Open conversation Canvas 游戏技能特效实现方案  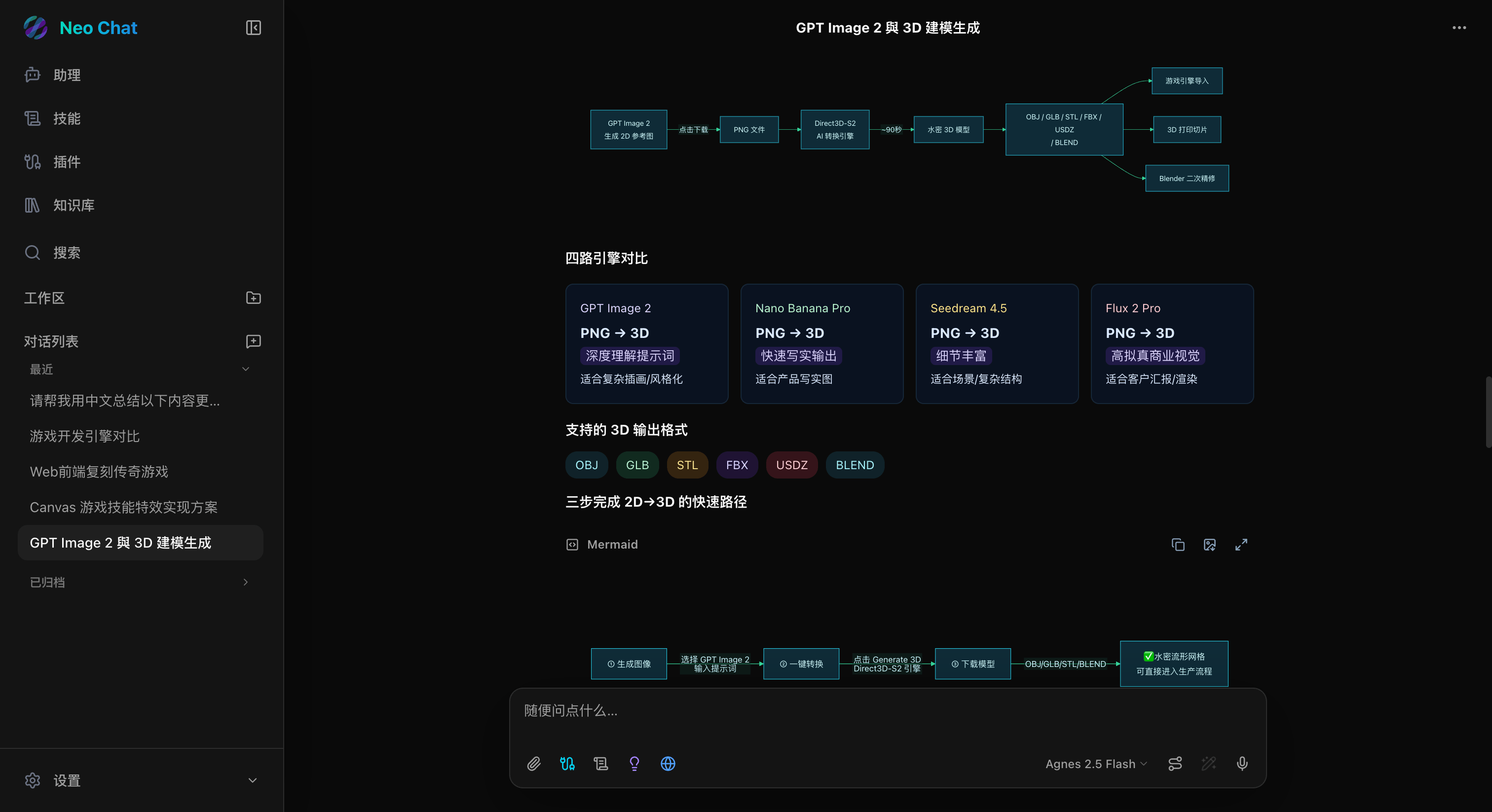coord(141,507)
